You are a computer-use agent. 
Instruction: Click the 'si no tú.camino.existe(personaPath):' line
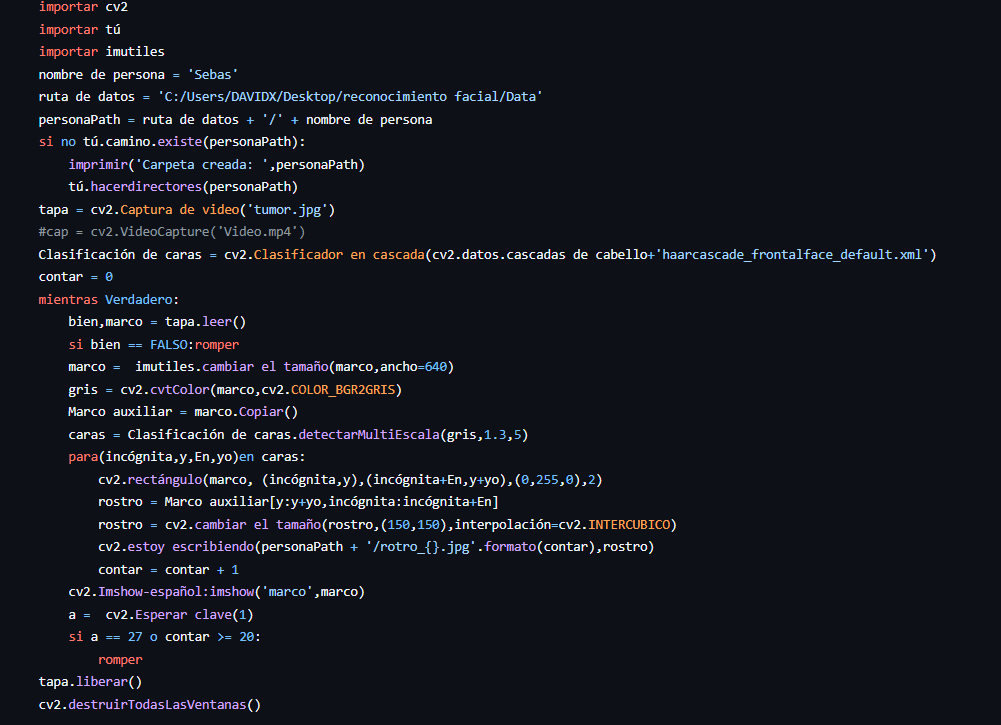pyautogui.click(x=172, y=142)
